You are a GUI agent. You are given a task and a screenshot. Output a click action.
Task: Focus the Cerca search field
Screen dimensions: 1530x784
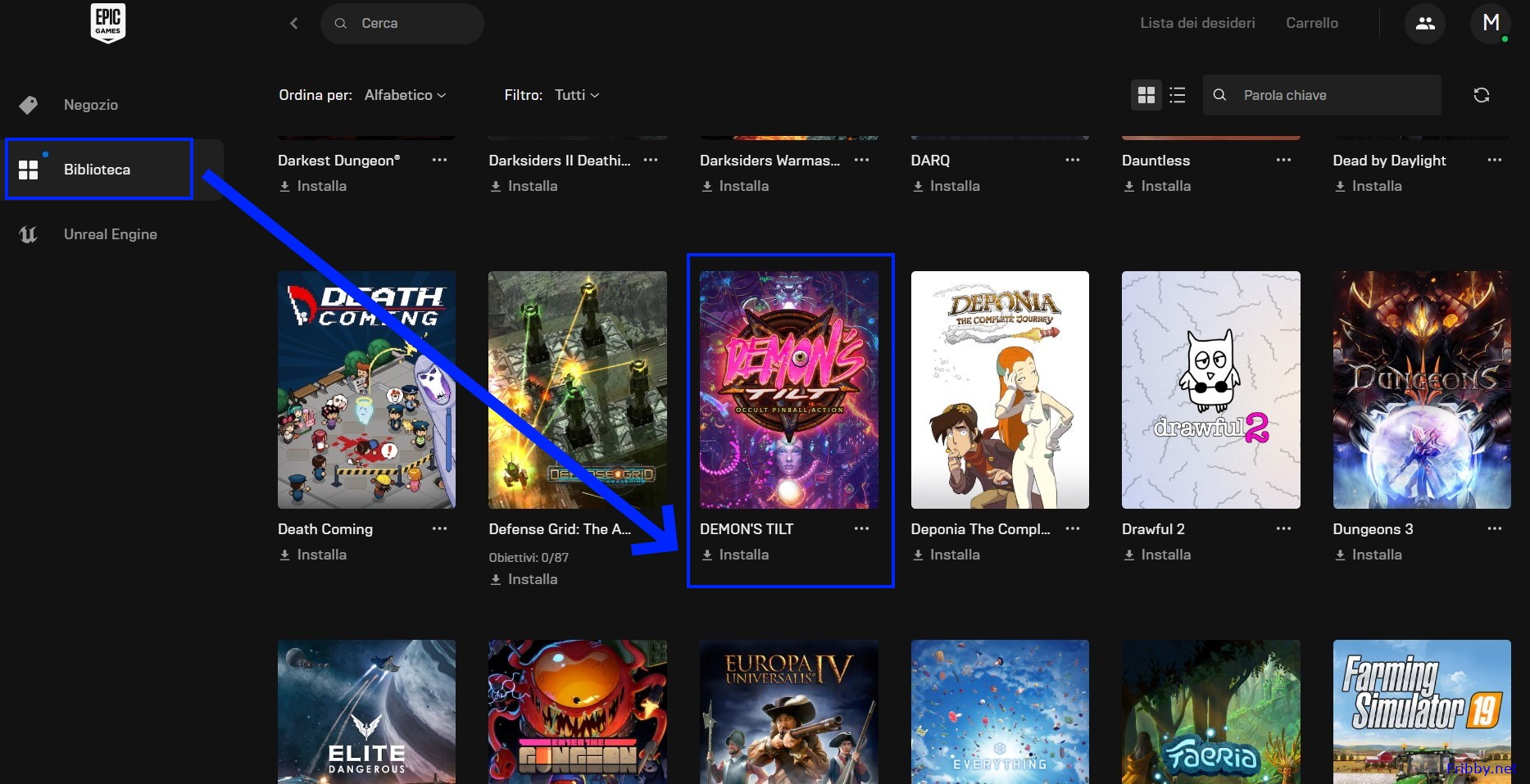(402, 24)
